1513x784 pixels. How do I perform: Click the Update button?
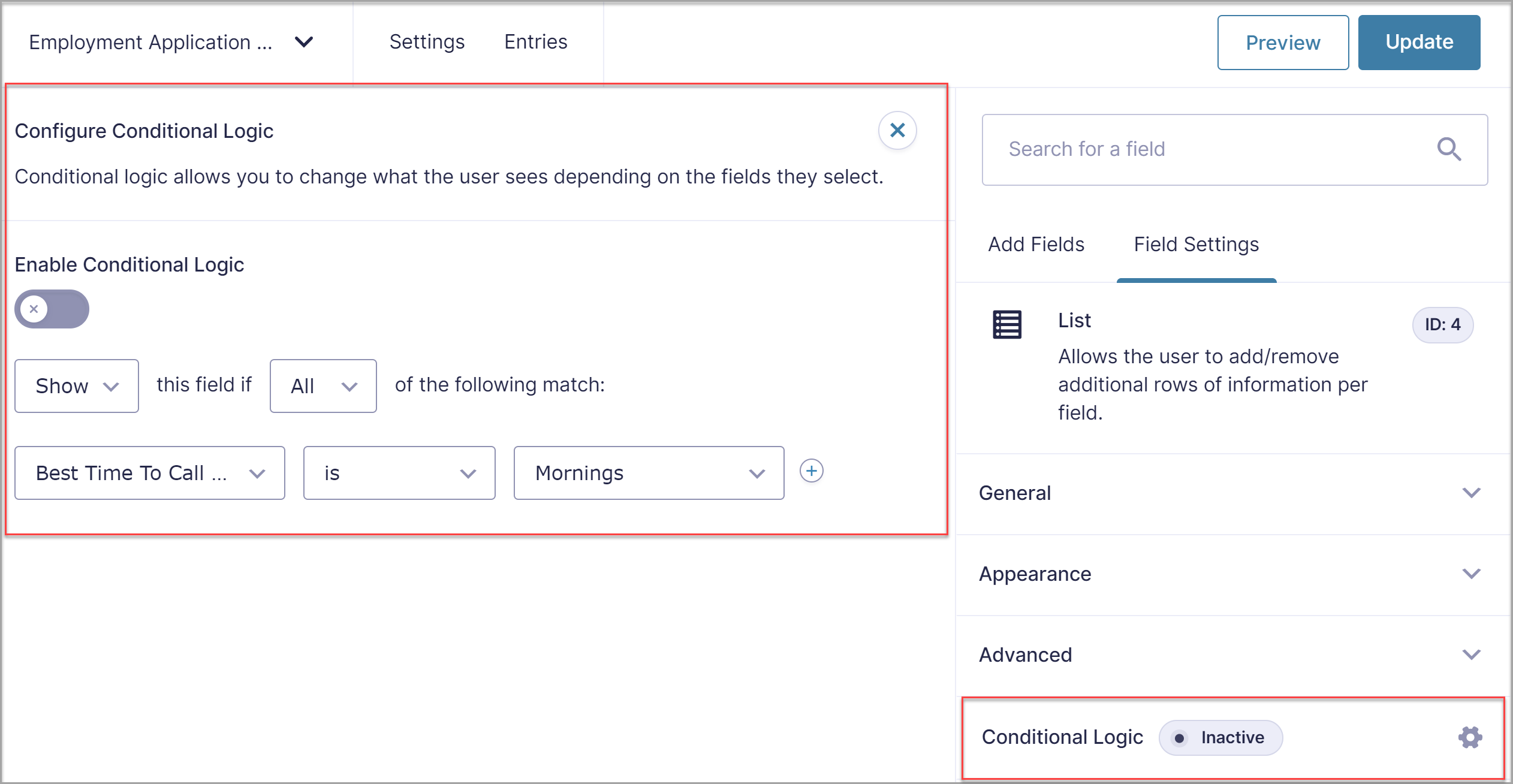[x=1419, y=43]
